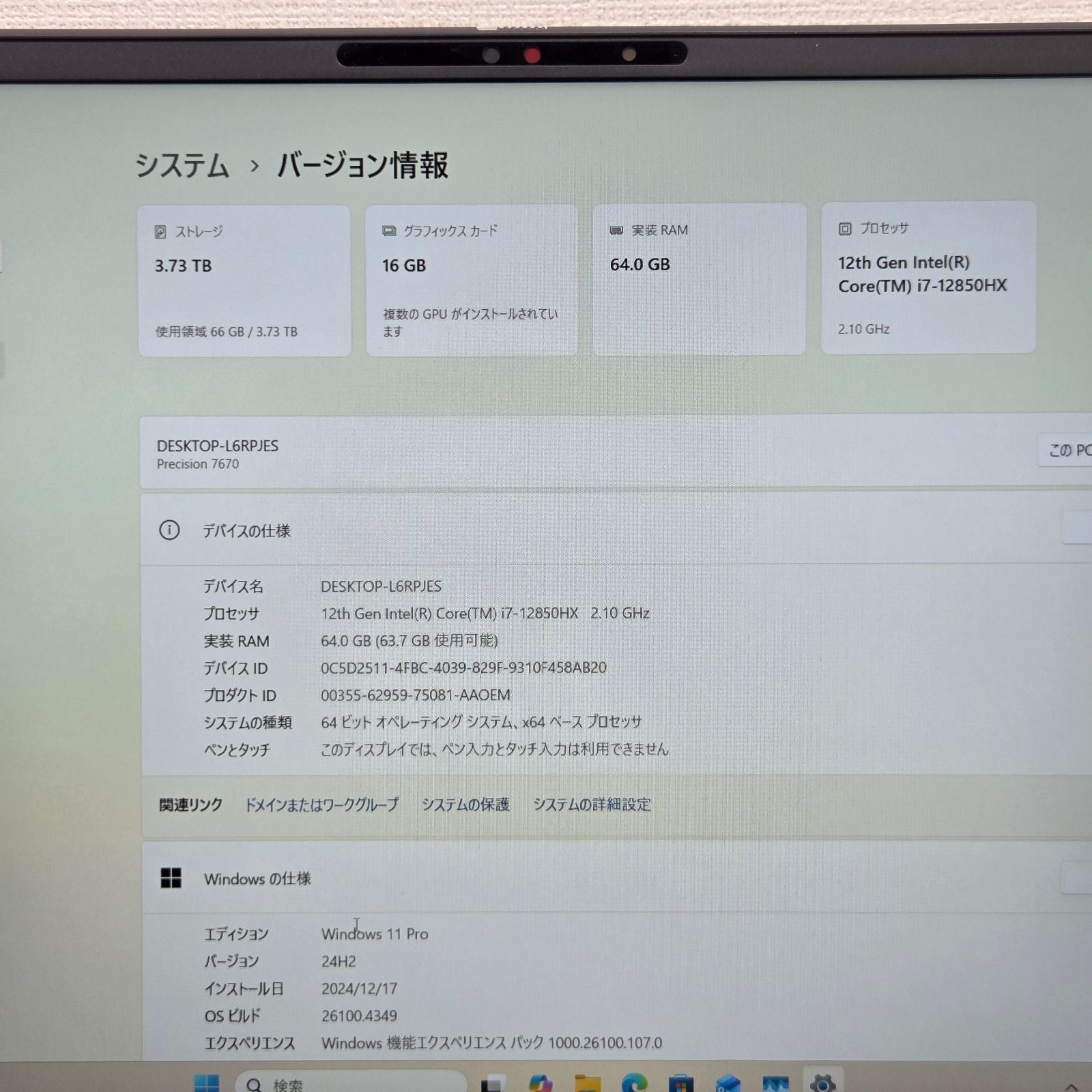This screenshot has height=1092, width=1092.
Task: Click the taskbar 検索 search box
Action: tap(351, 1083)
